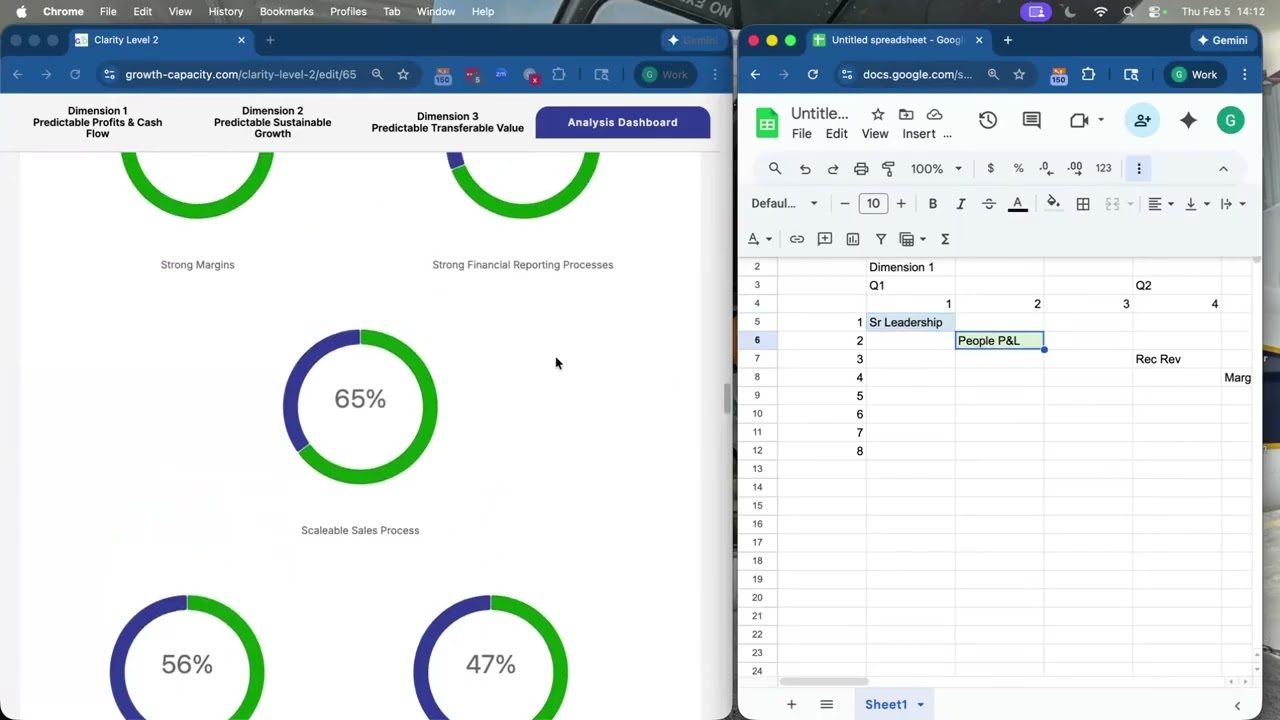Redo the action in Sheets toolbar
This screenshot has width=1280, height=720.
(x=833, y=168)
